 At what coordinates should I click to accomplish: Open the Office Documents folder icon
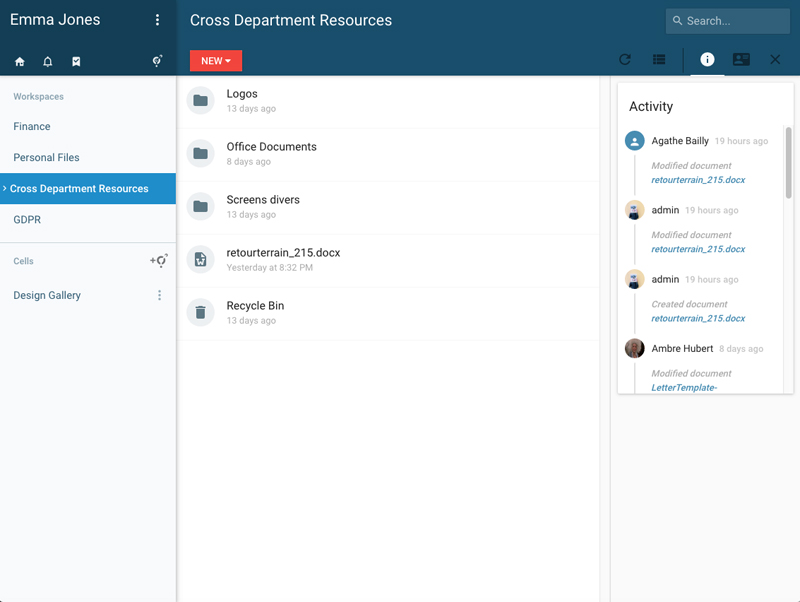pos(200,151)
